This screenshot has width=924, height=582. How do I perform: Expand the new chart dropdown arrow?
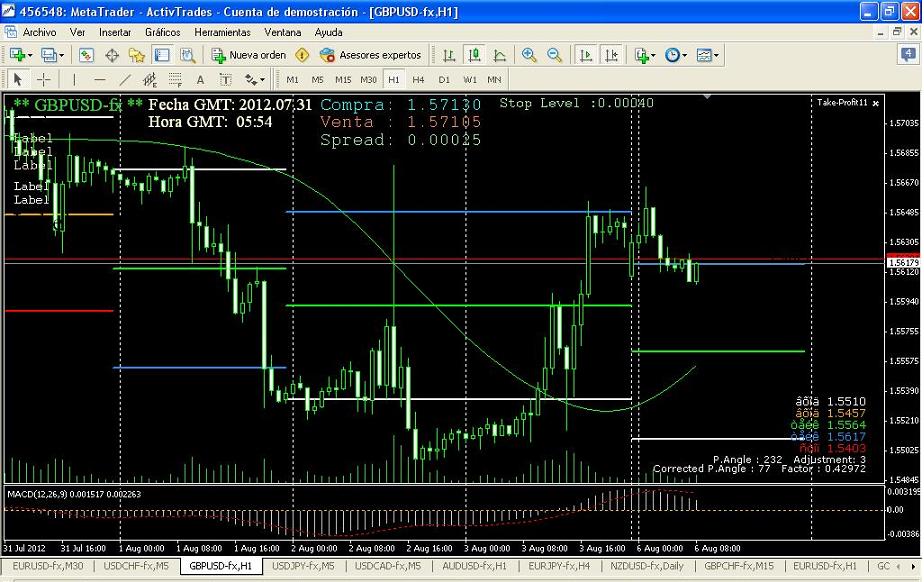[30, 55]
